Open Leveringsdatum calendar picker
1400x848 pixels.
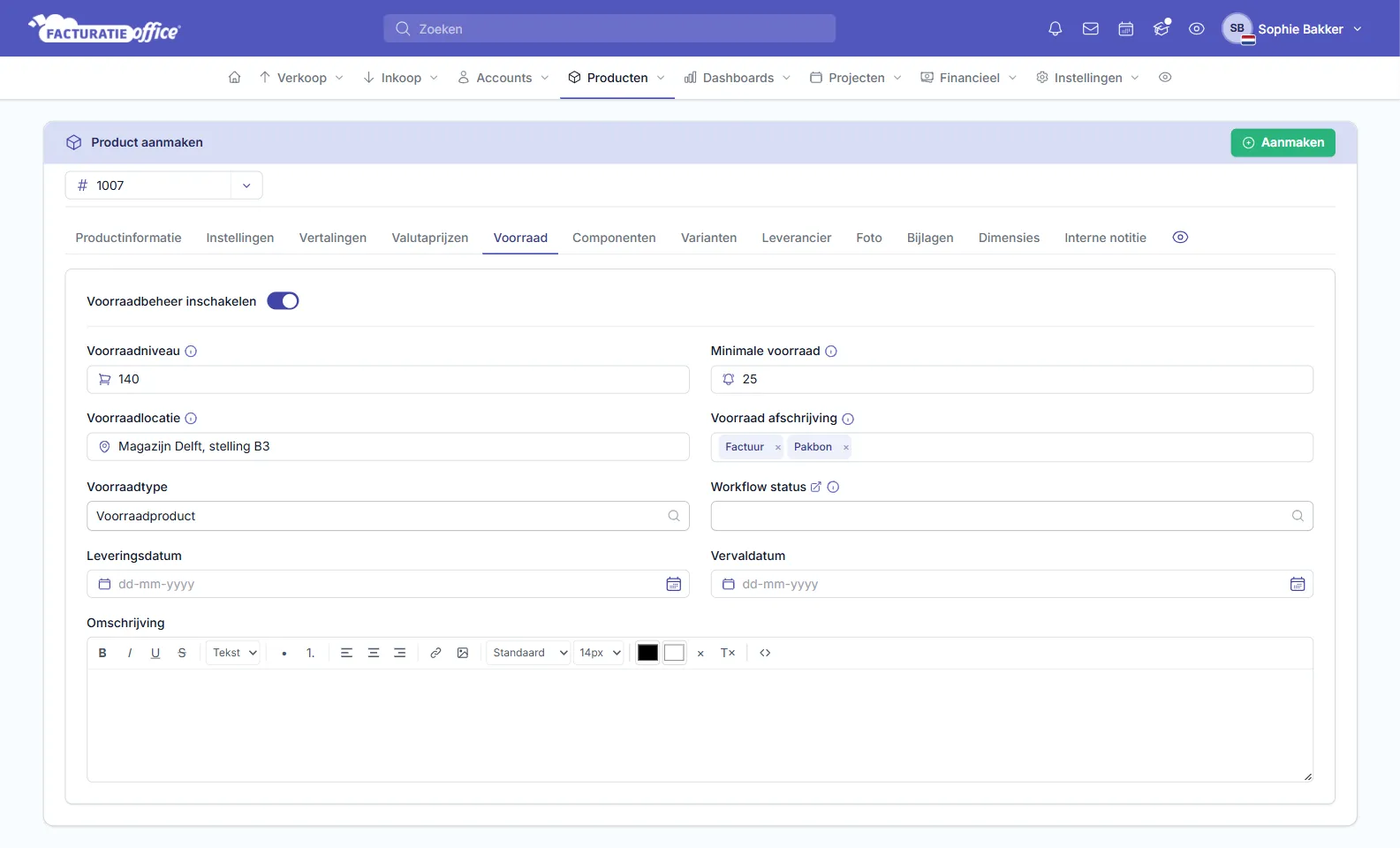pyautogui.click(x=673, y=584)
